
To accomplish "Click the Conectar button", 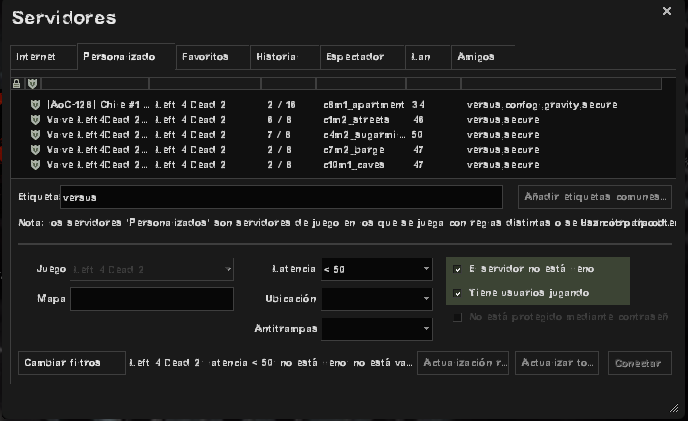I will pyautogui.click(x=640, y=363).
